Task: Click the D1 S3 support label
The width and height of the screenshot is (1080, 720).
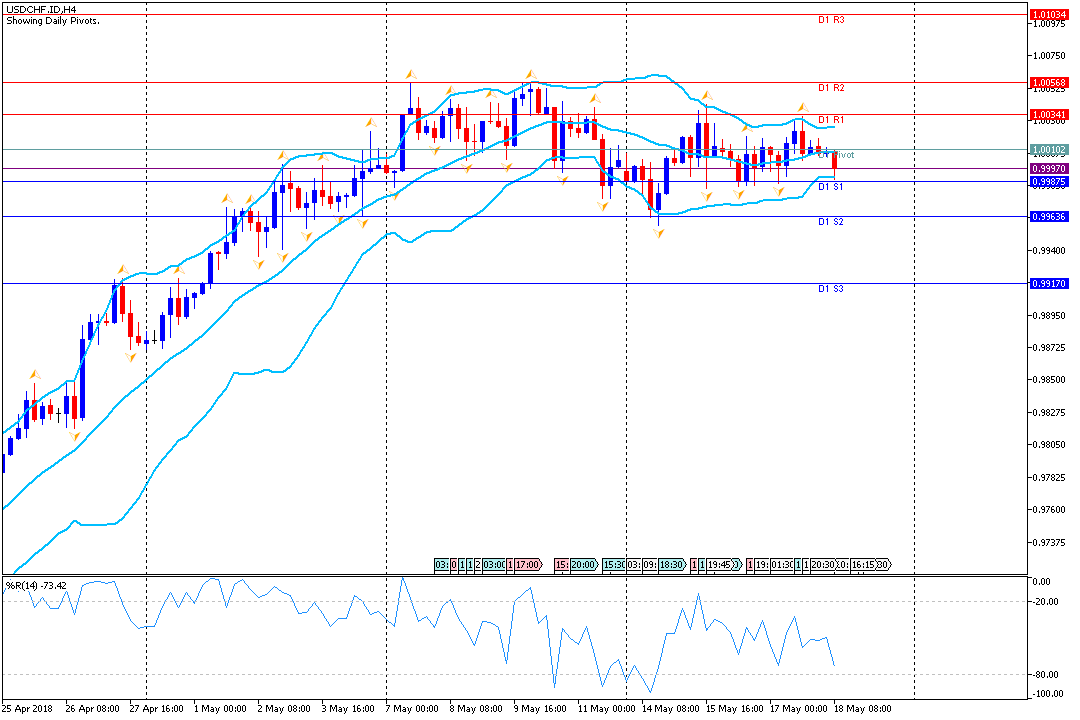Action: (x=831, y=289)
